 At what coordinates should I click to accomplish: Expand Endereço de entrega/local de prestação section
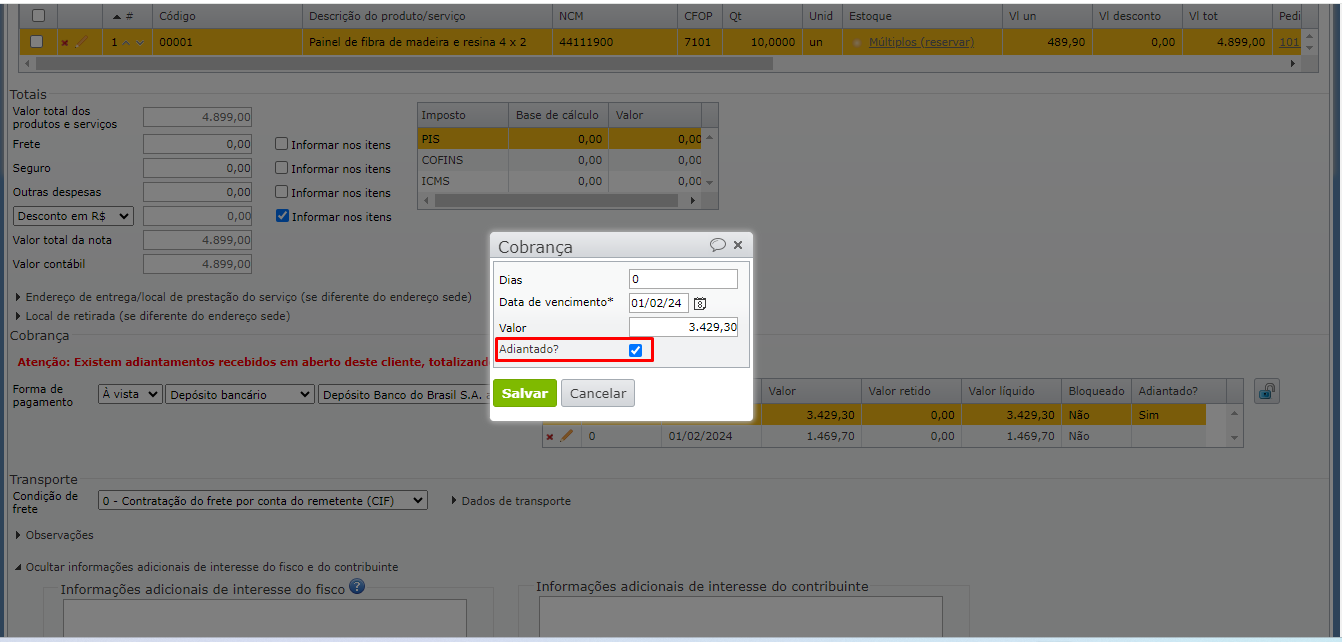point(244,297)
